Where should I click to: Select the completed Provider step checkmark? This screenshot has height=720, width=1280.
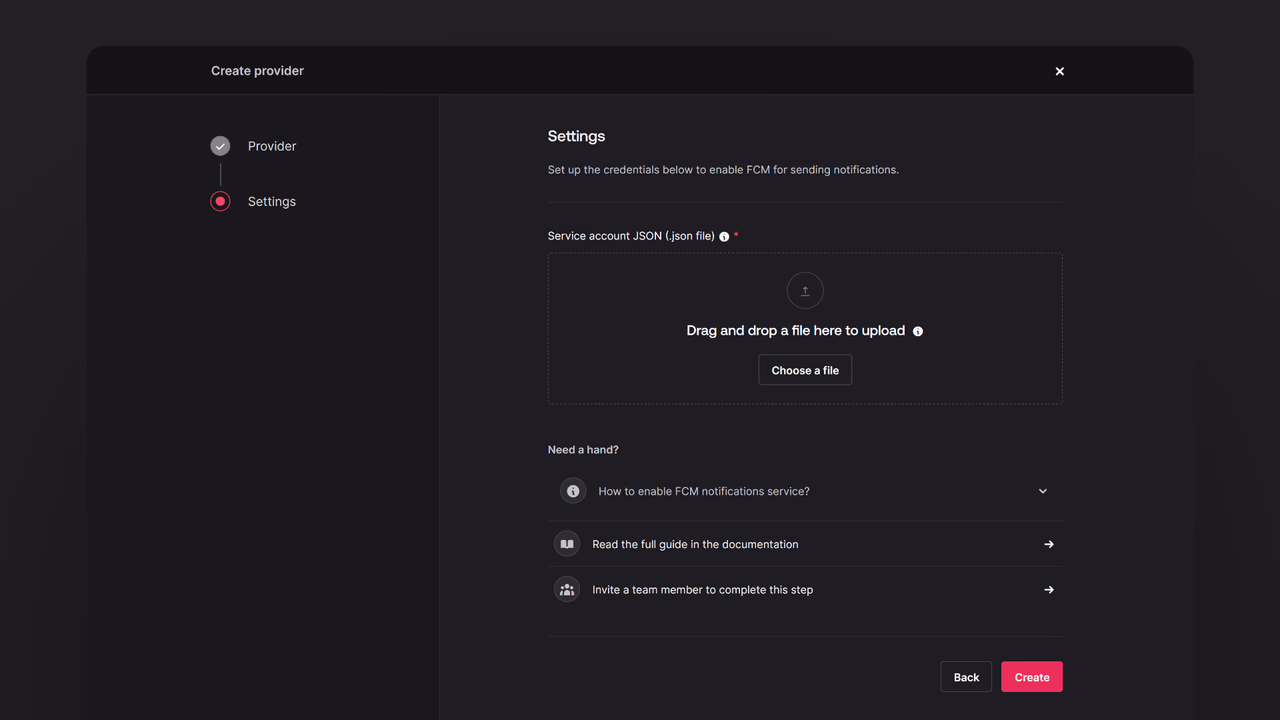click(220, 146)
